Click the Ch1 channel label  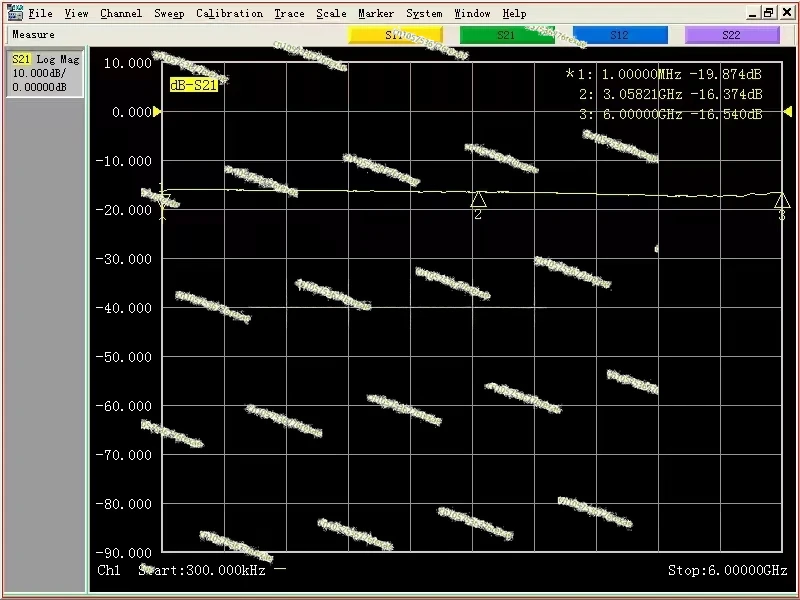tap(109, 570)
